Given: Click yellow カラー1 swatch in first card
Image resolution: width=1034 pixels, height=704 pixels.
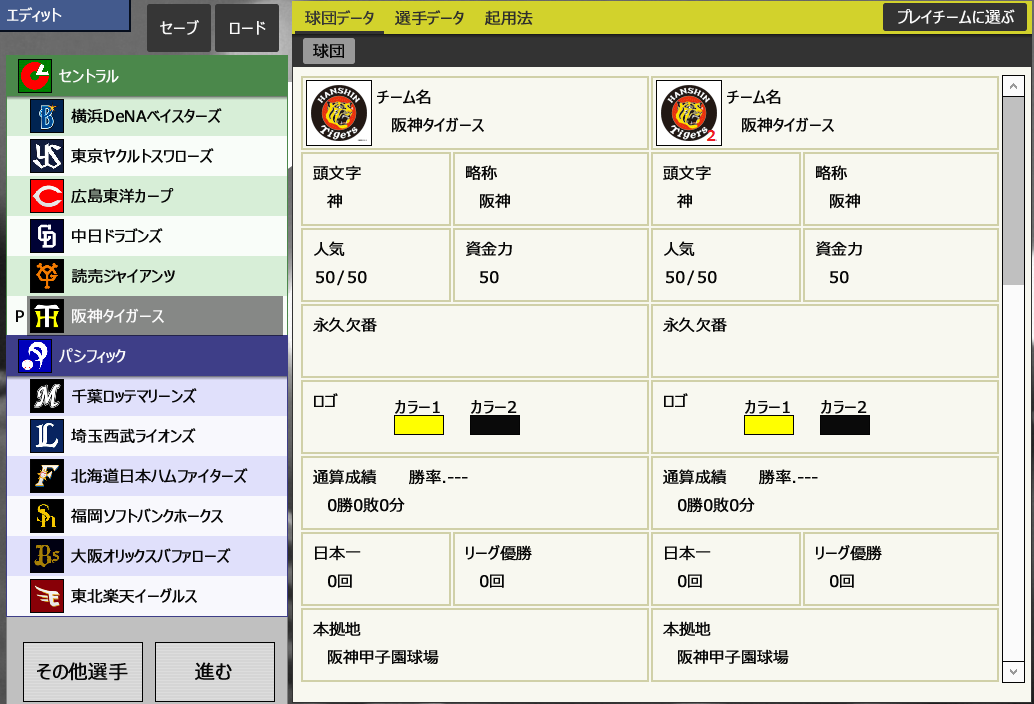Looking at the screenshot, I should pos(419,425).
